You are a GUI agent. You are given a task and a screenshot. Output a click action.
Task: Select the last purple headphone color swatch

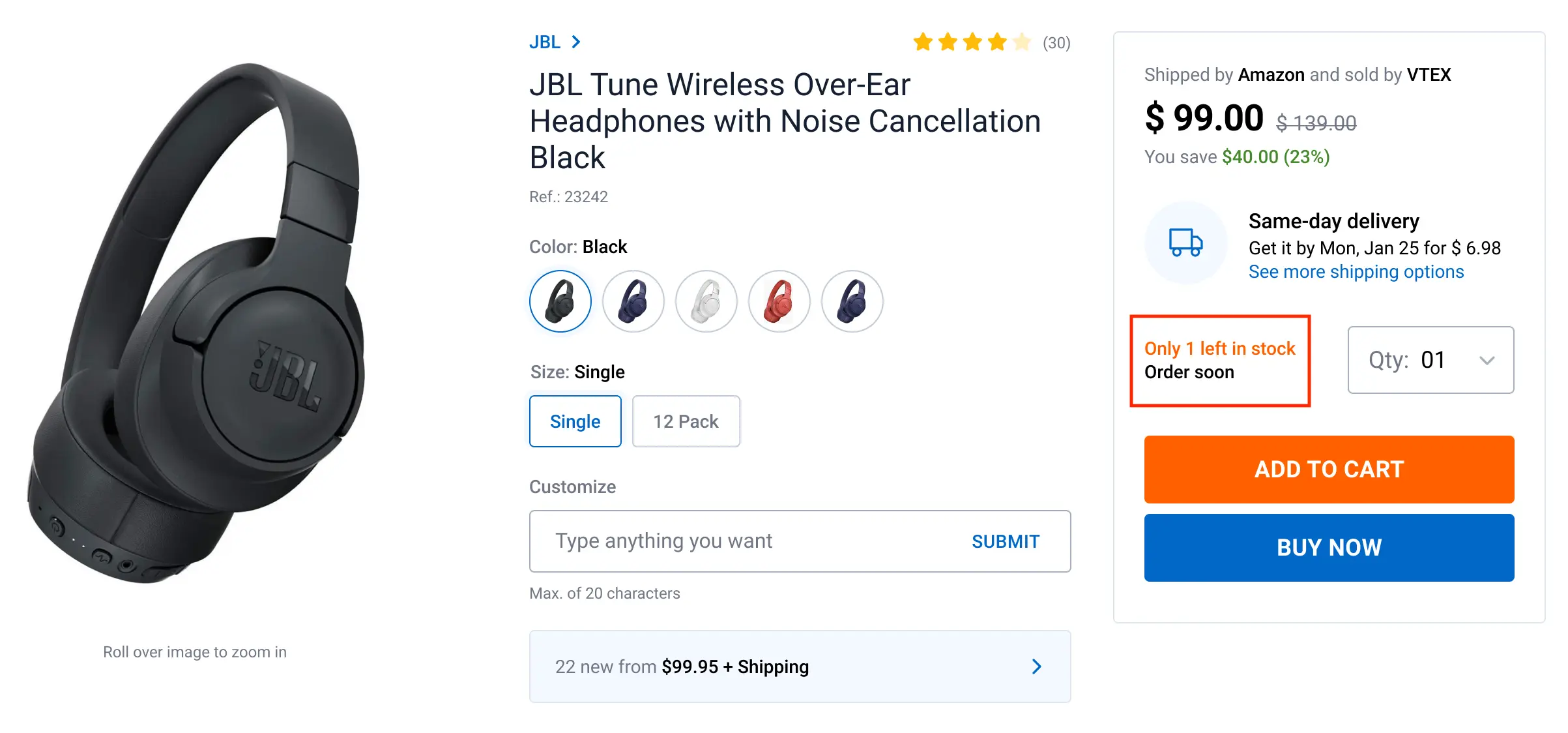852,301
